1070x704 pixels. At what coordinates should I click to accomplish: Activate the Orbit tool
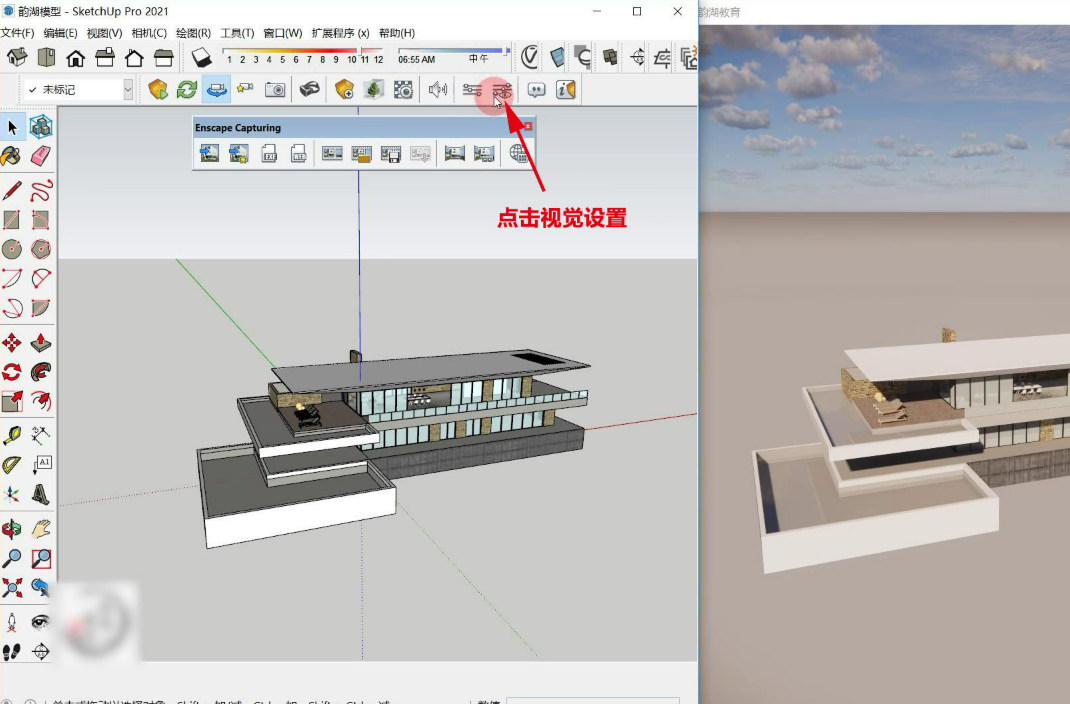point(12,529)
